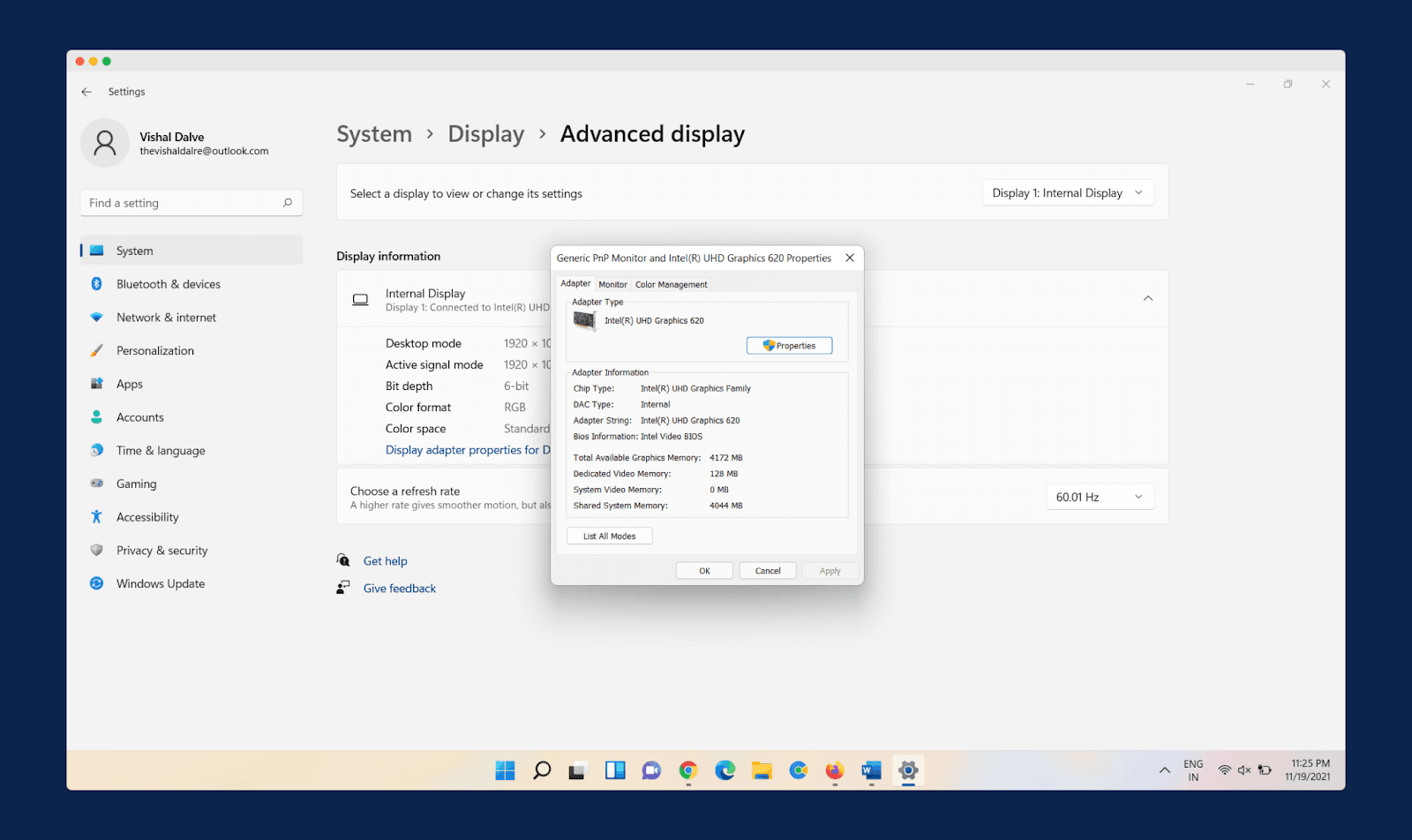Open the Give feedback link
Viewport: 1412px width, 840px height.
(399, 588)
